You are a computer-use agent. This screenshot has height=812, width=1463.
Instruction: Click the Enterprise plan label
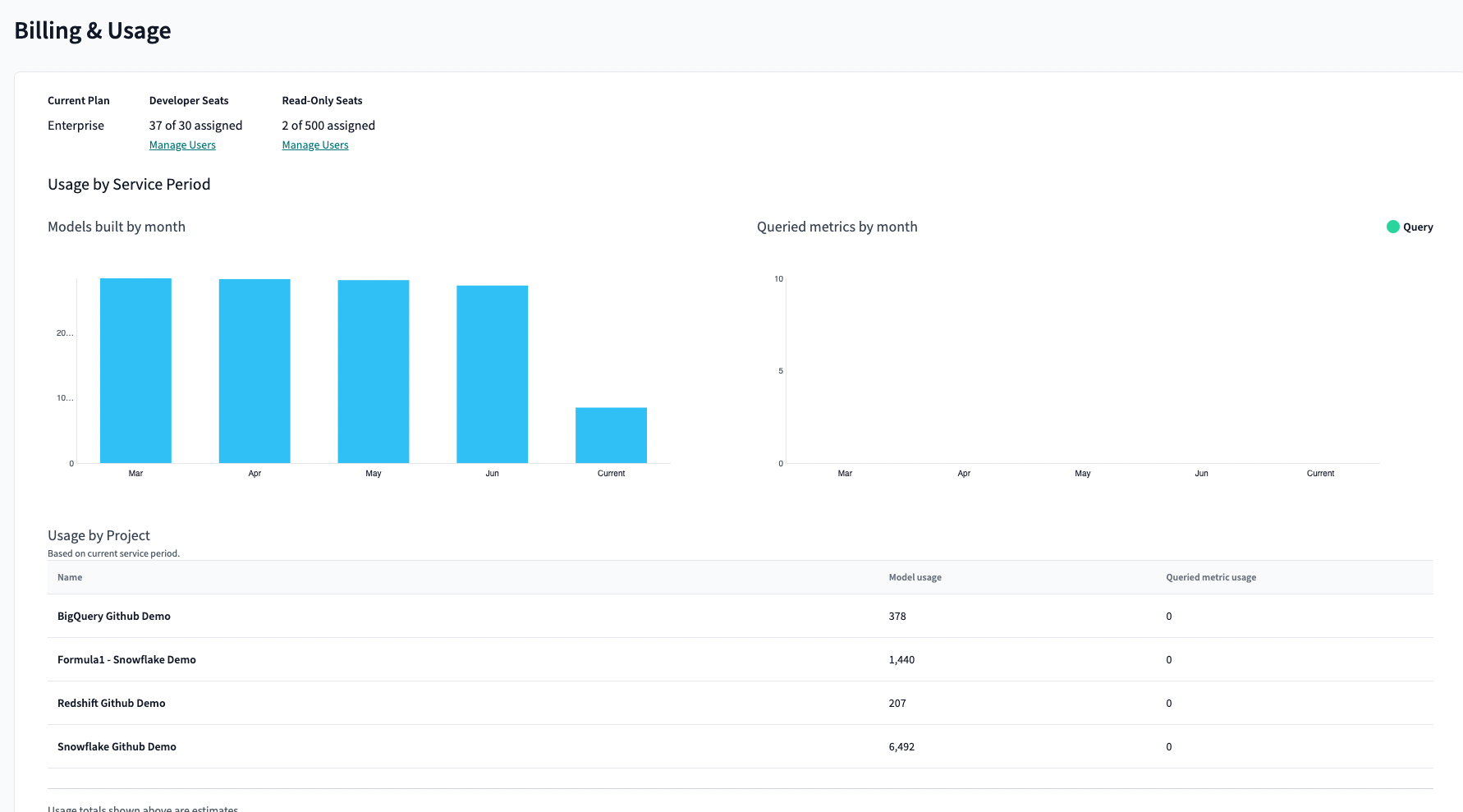coord(76,125)
